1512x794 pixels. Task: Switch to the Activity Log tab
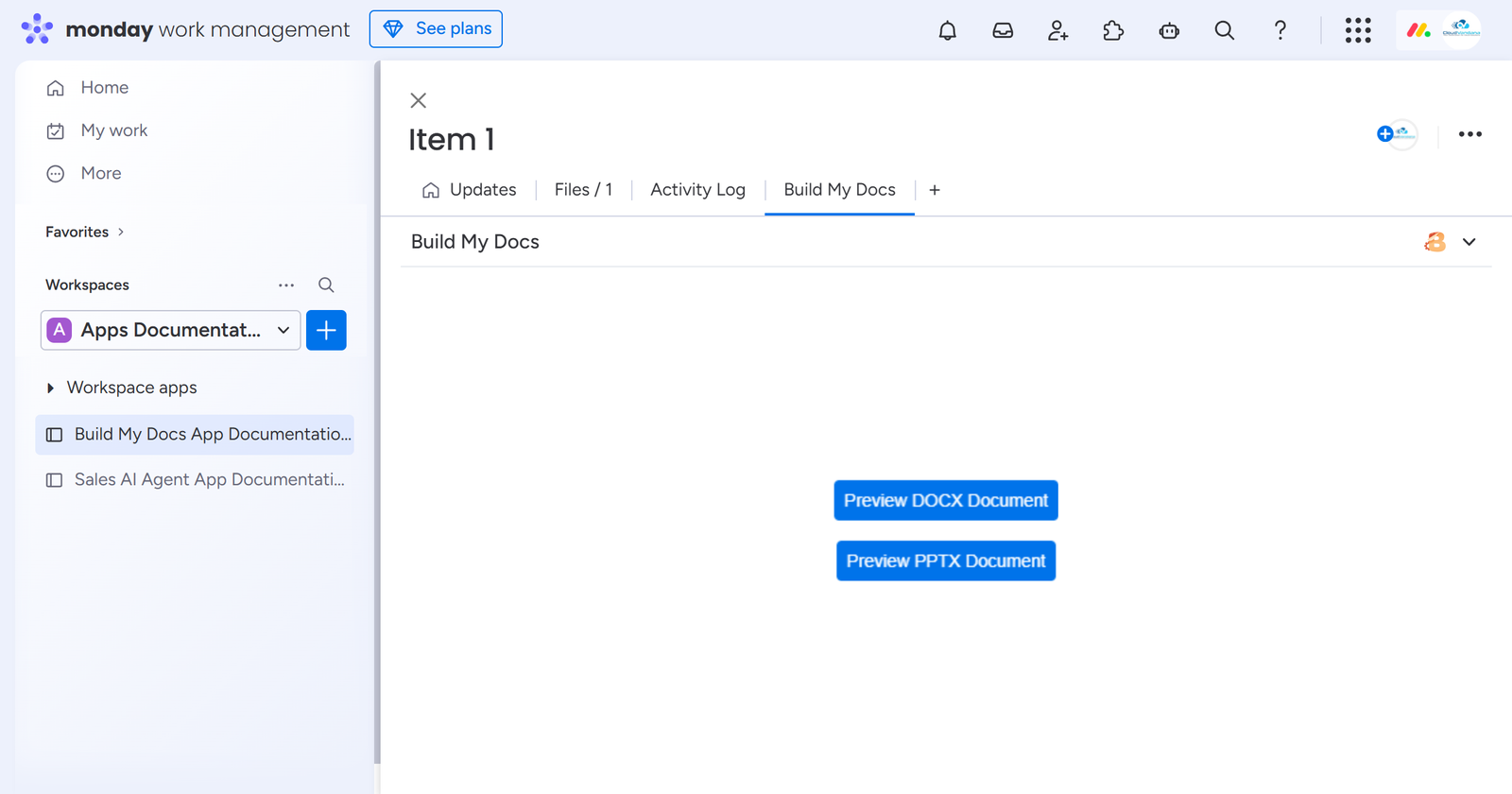[x=697, y=190]
